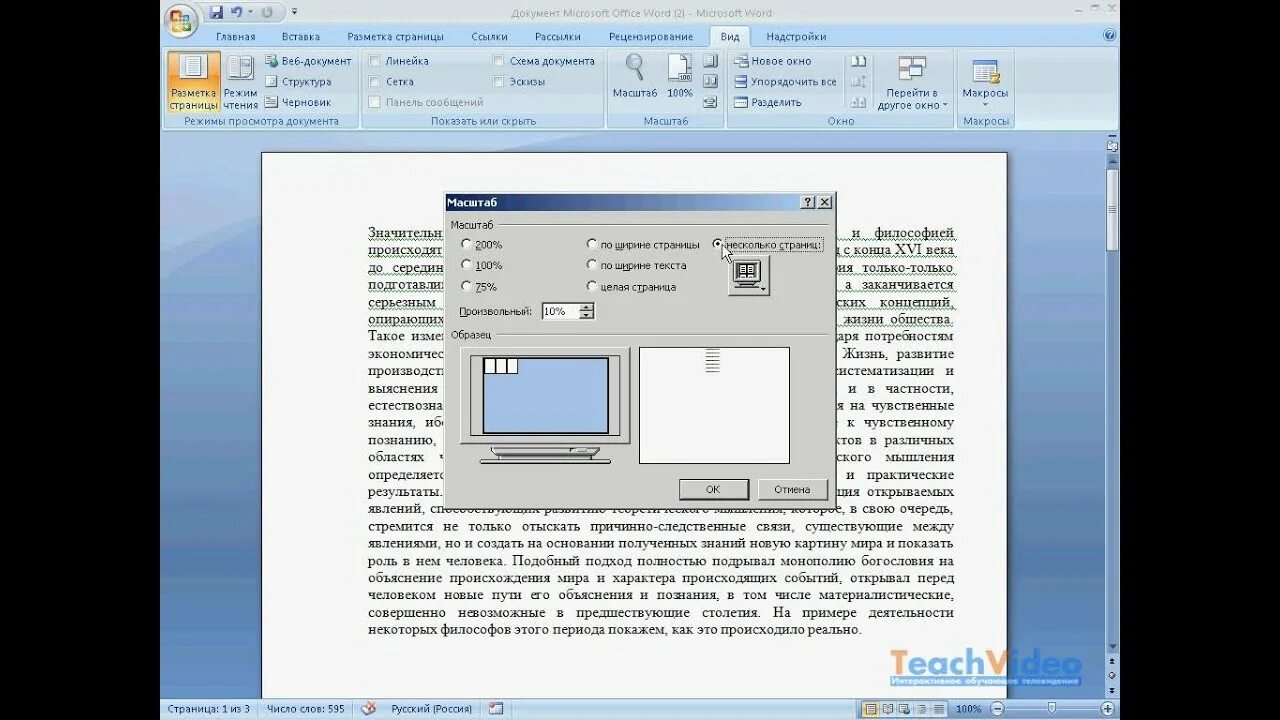Screen dimensions: 1280x720
Task: Open Главная ribbon tab
Action: point(235,36)
